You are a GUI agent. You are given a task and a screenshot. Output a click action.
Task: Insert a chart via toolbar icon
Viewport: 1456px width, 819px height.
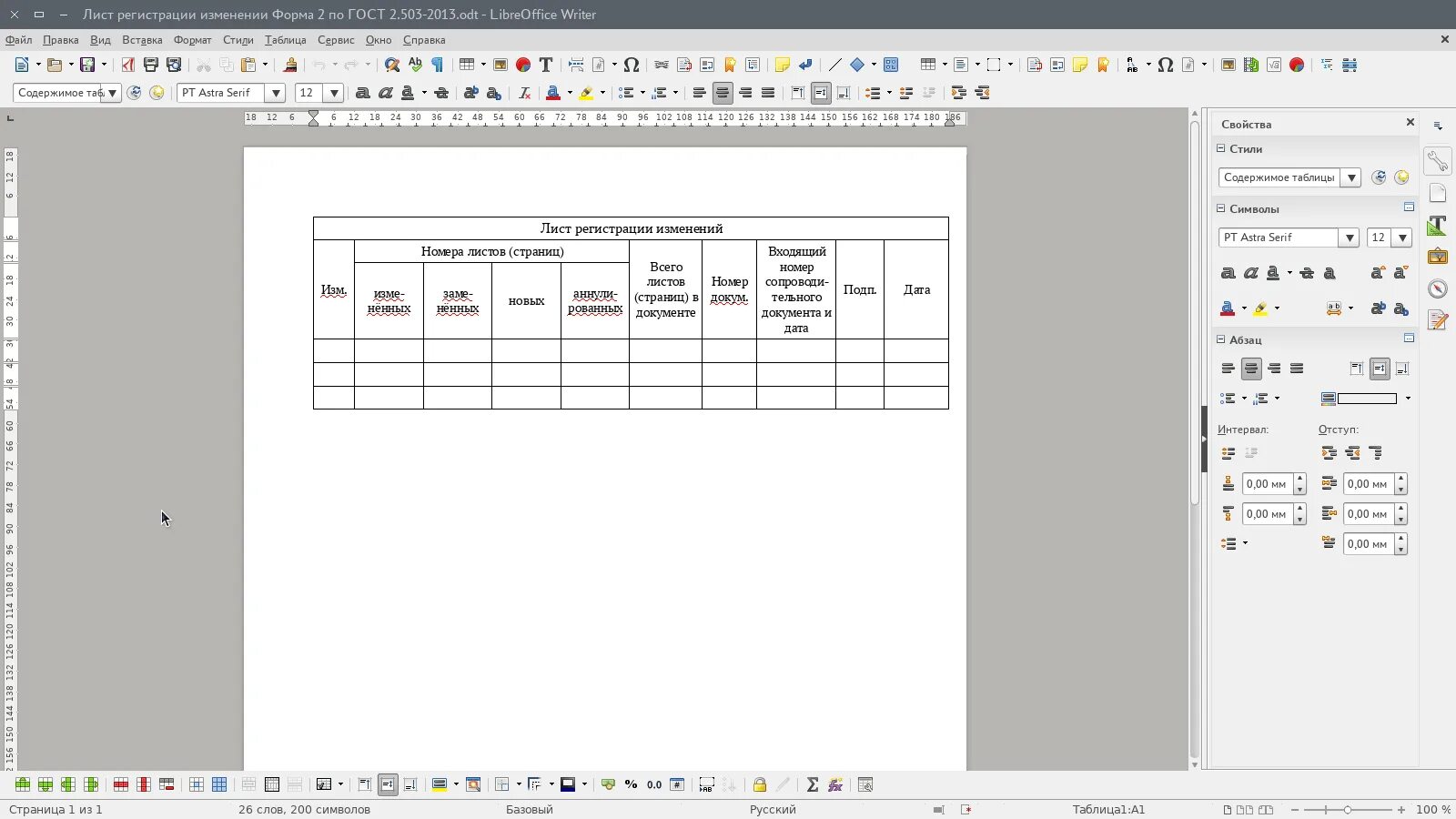tap(523, 65)
